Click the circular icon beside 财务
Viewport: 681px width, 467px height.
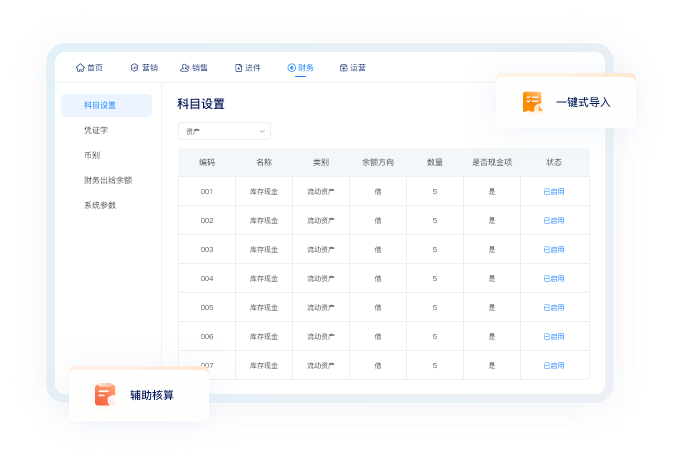(x=291, y=68)
